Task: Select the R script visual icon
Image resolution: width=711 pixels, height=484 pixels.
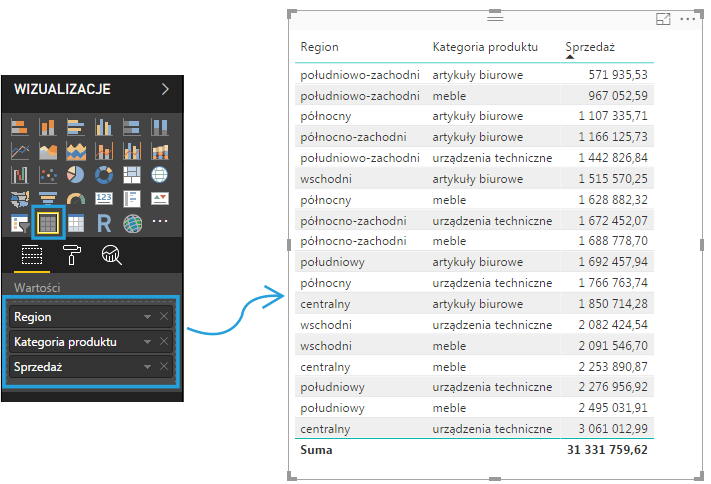Action: (104, 223)
